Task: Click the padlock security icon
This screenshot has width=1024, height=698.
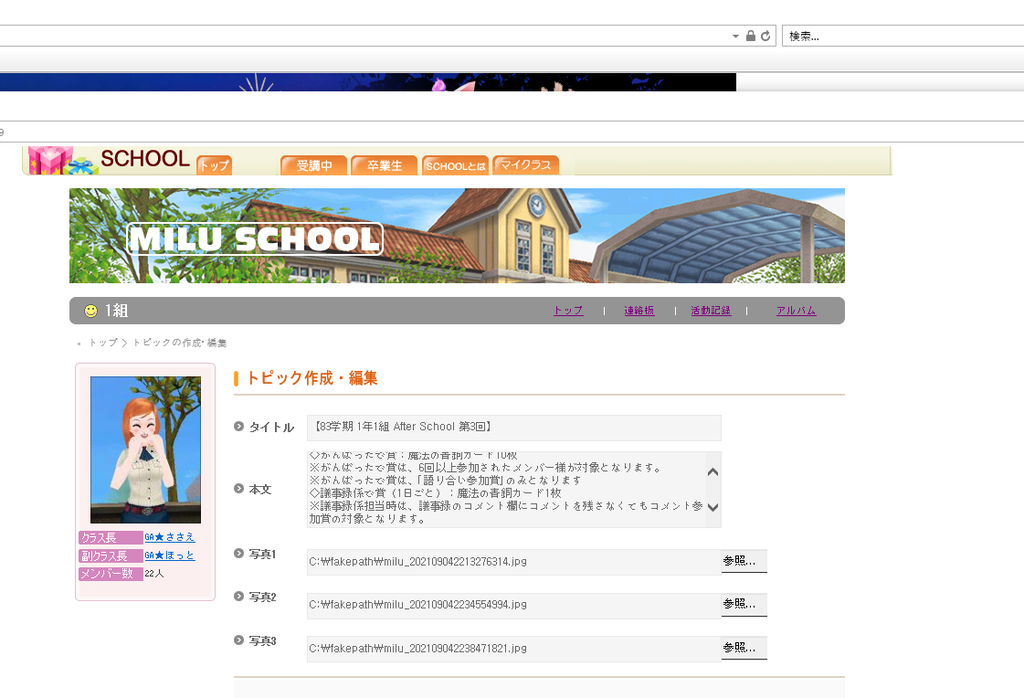Action: click(x=751, y=36)
